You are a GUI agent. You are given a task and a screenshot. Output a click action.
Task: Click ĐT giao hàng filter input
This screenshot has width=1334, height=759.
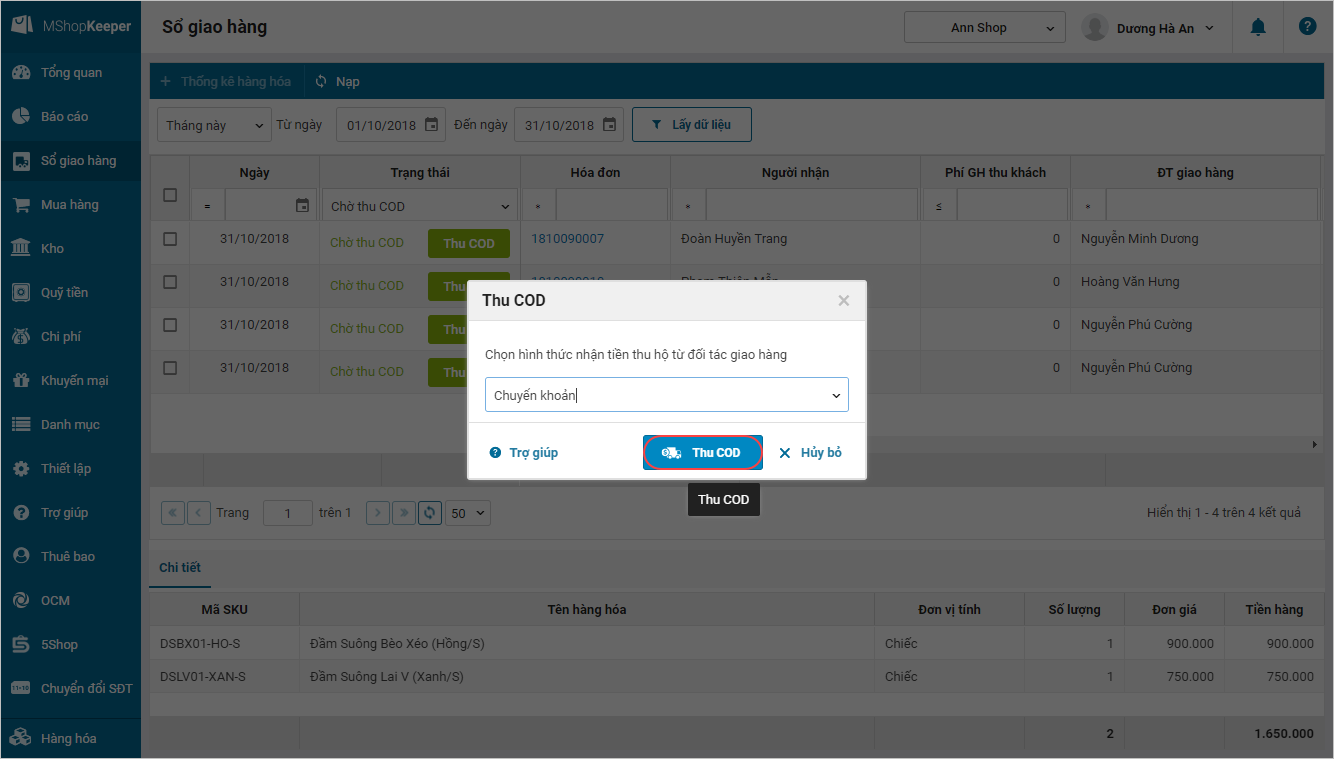point(1212,206)
